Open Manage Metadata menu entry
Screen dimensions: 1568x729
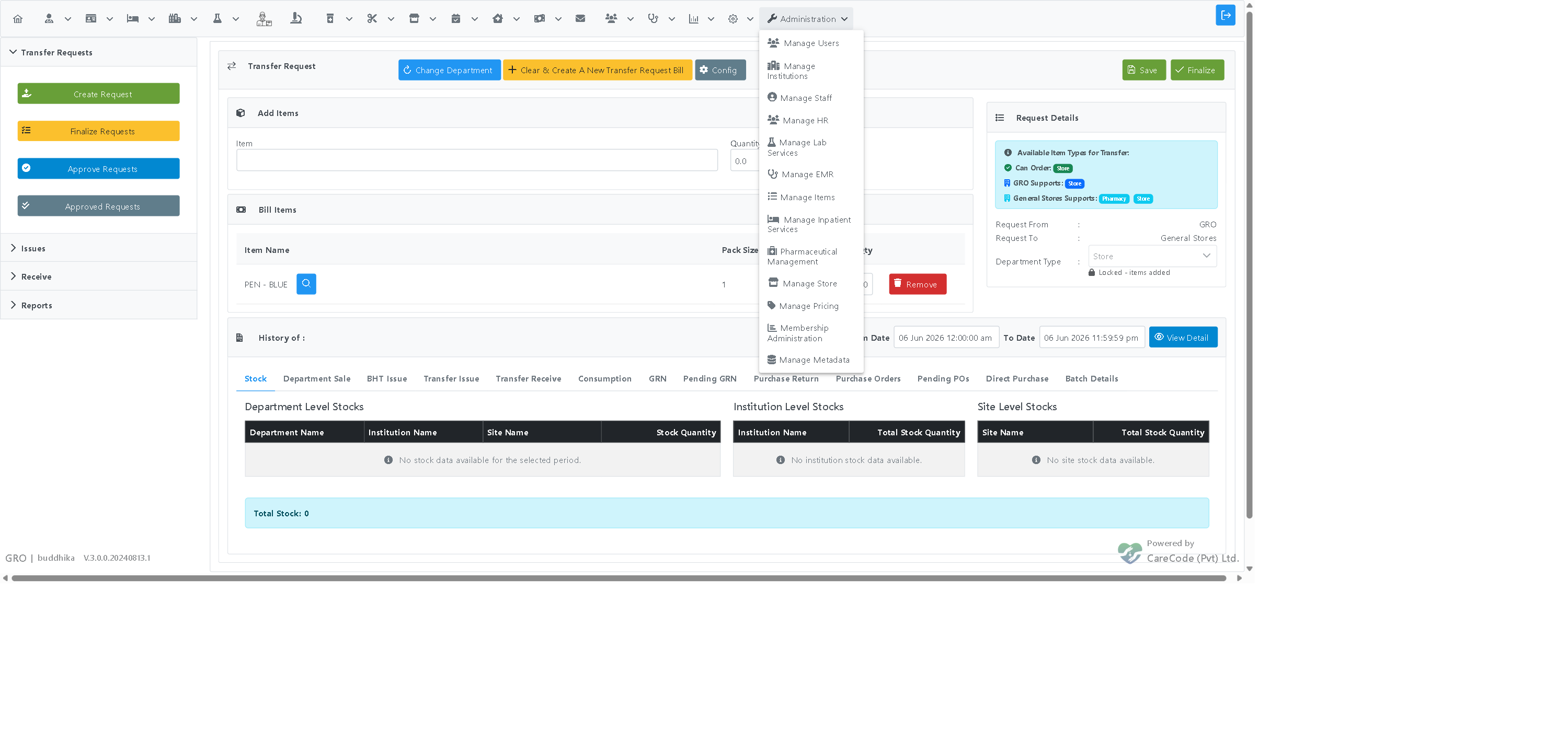[811, 360]
